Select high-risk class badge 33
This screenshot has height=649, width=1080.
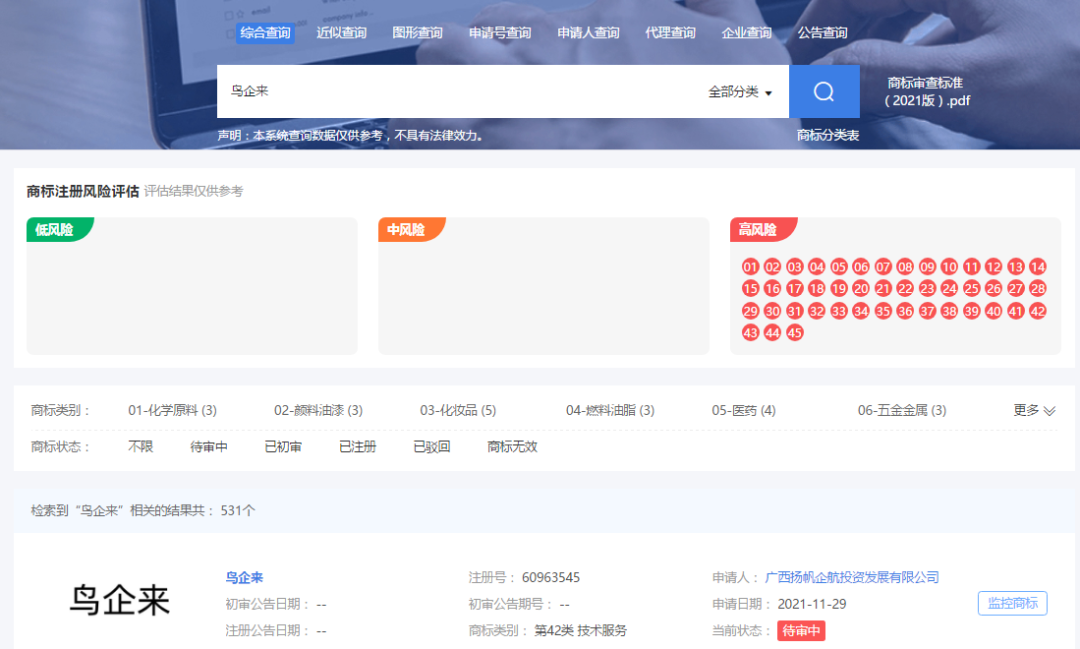(838, 311)
